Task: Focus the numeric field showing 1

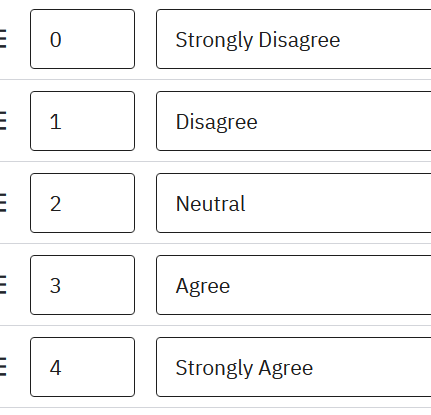Action: 82,121
